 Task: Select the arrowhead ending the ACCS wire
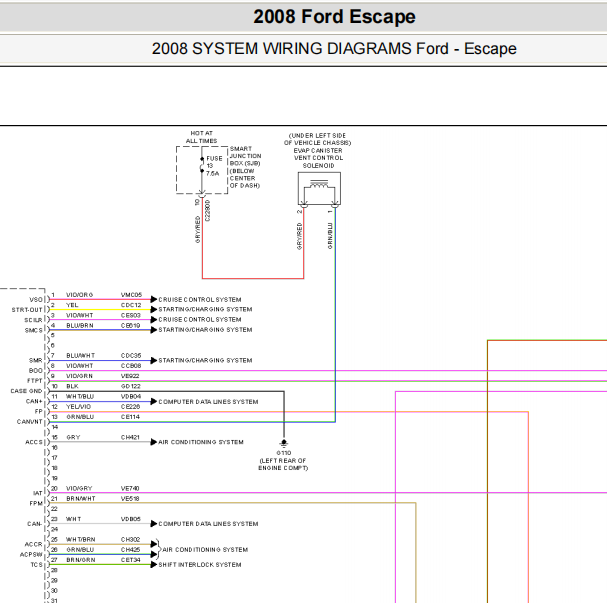point(154,442)
